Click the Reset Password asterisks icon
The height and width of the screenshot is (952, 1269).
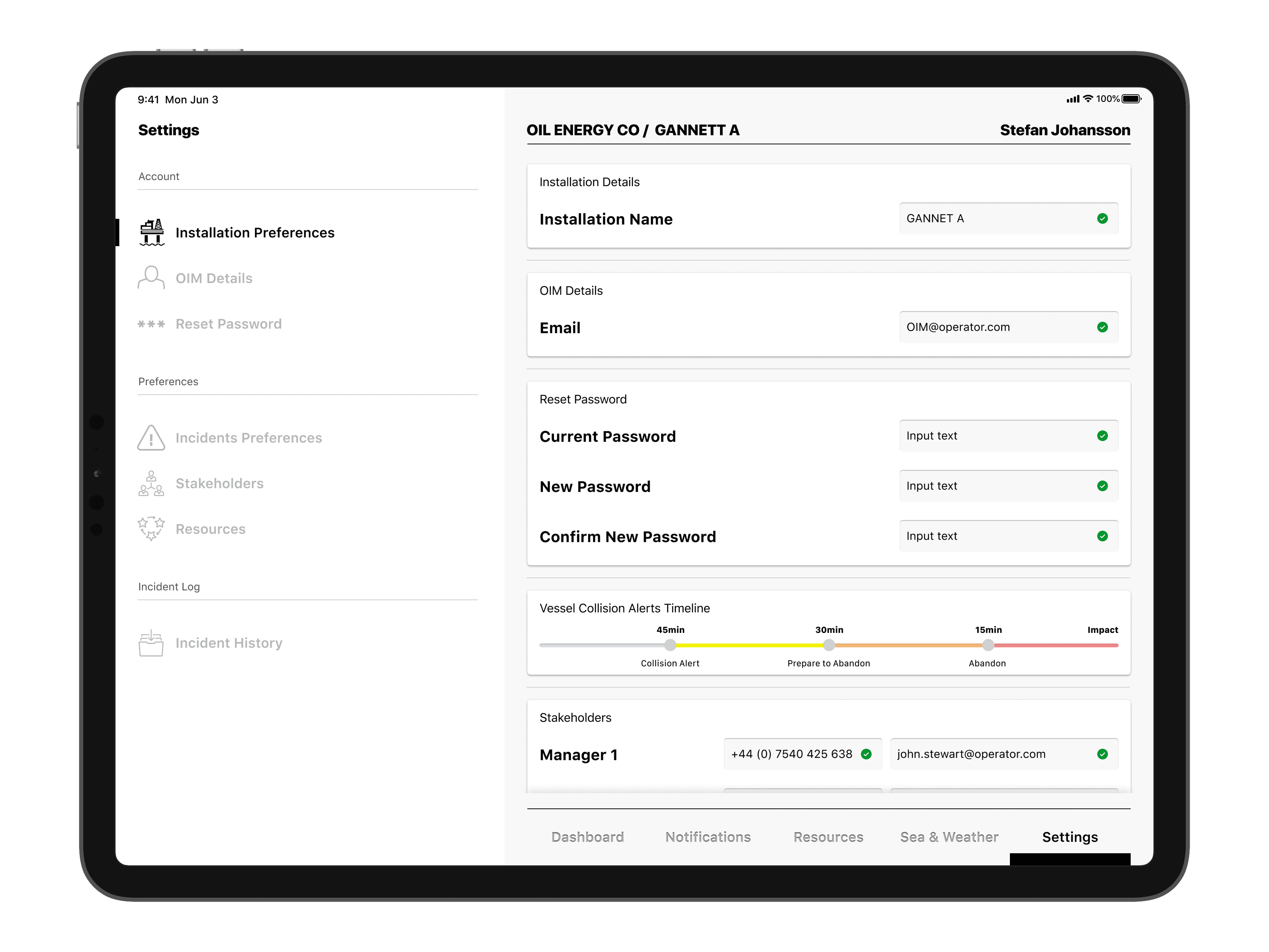coord(151,324)
